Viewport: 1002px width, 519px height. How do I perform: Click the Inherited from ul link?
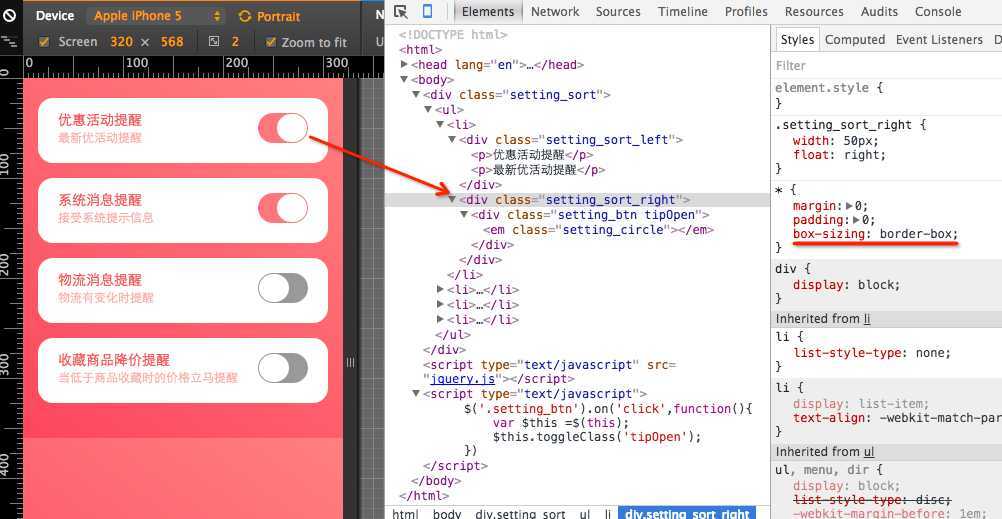tap(868, 451)
